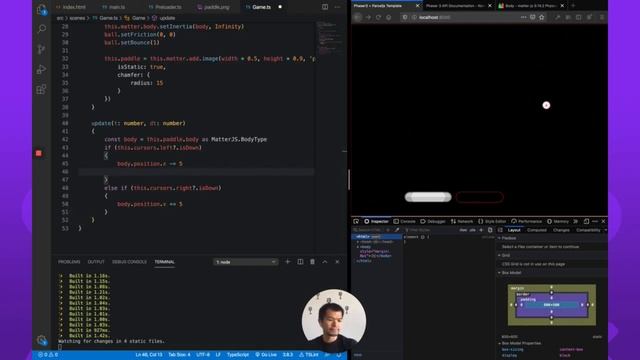Go to browser home page icon

tap(389, 17)
